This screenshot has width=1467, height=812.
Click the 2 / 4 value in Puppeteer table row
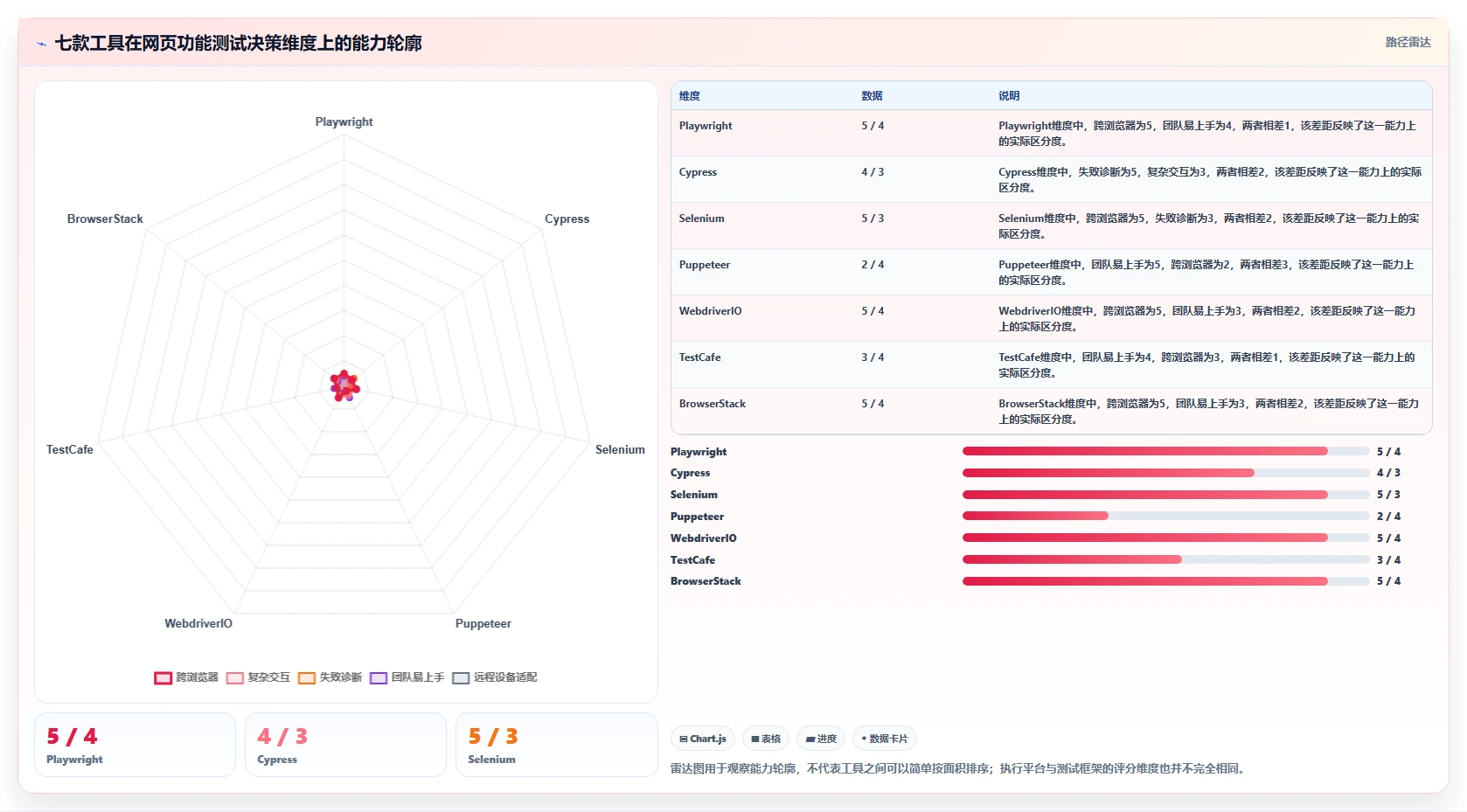(x=873, y=265)
